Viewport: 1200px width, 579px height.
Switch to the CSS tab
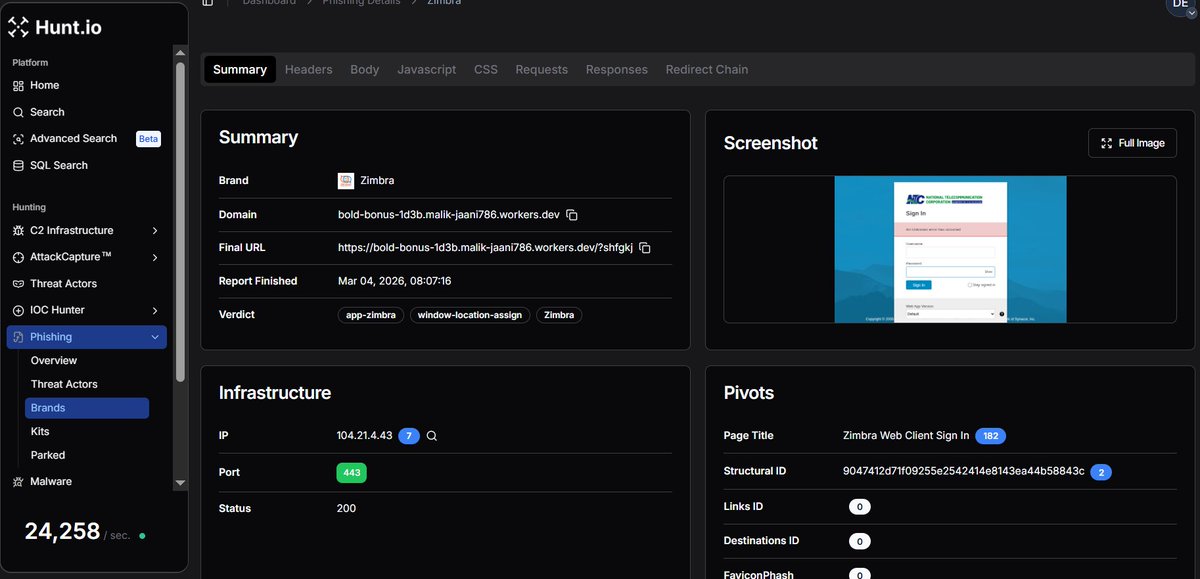(486, 69)
